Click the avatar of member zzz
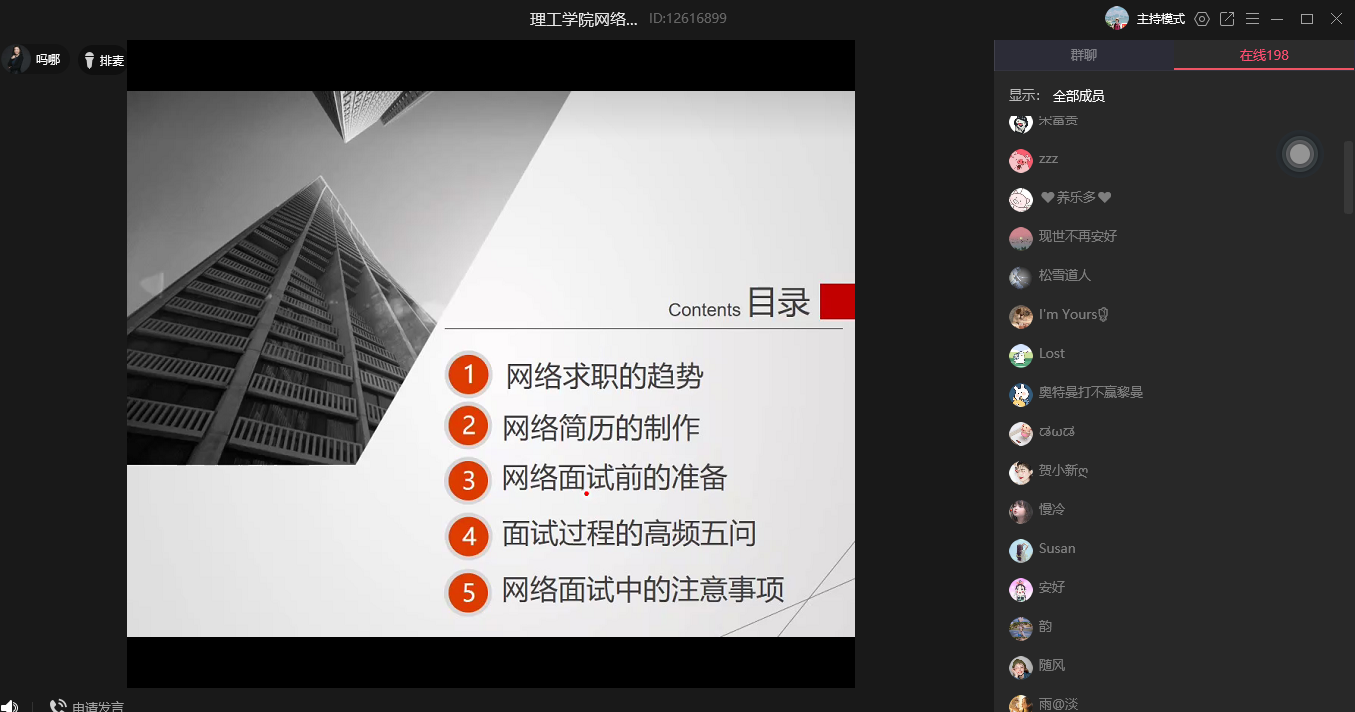The image size is (1355, 712). coord(1020,160)
